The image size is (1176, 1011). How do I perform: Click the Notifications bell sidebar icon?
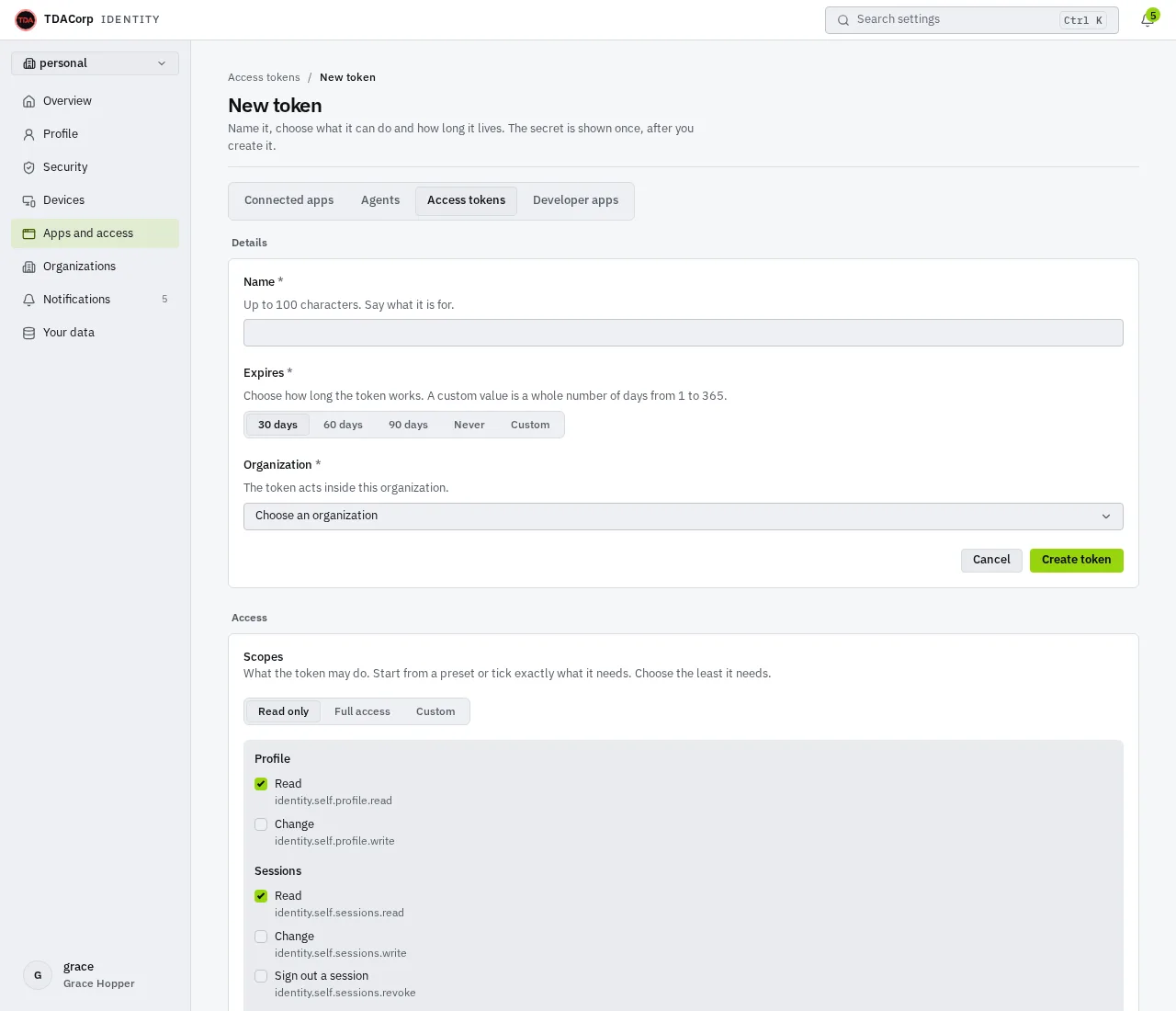tap(29, 300)
